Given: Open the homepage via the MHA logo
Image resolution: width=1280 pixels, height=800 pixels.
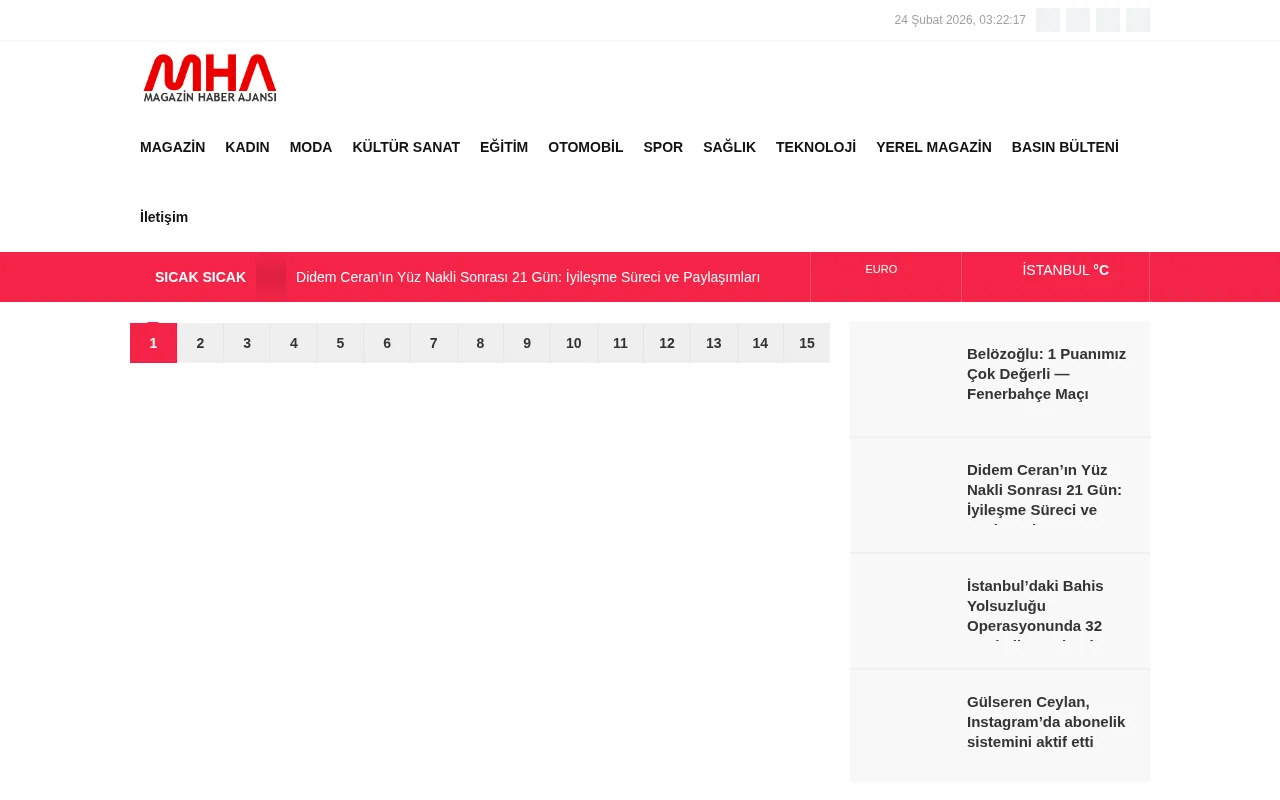Looking at the screenshot, I should click(209, 78).
